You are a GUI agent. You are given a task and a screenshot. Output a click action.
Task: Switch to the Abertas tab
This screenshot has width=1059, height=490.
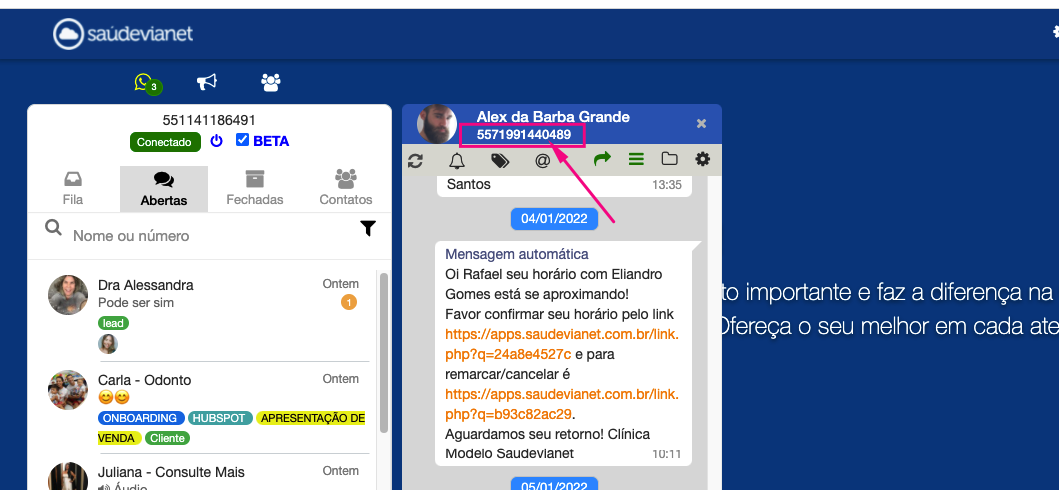pyautogui.click(x=164, y=188)
